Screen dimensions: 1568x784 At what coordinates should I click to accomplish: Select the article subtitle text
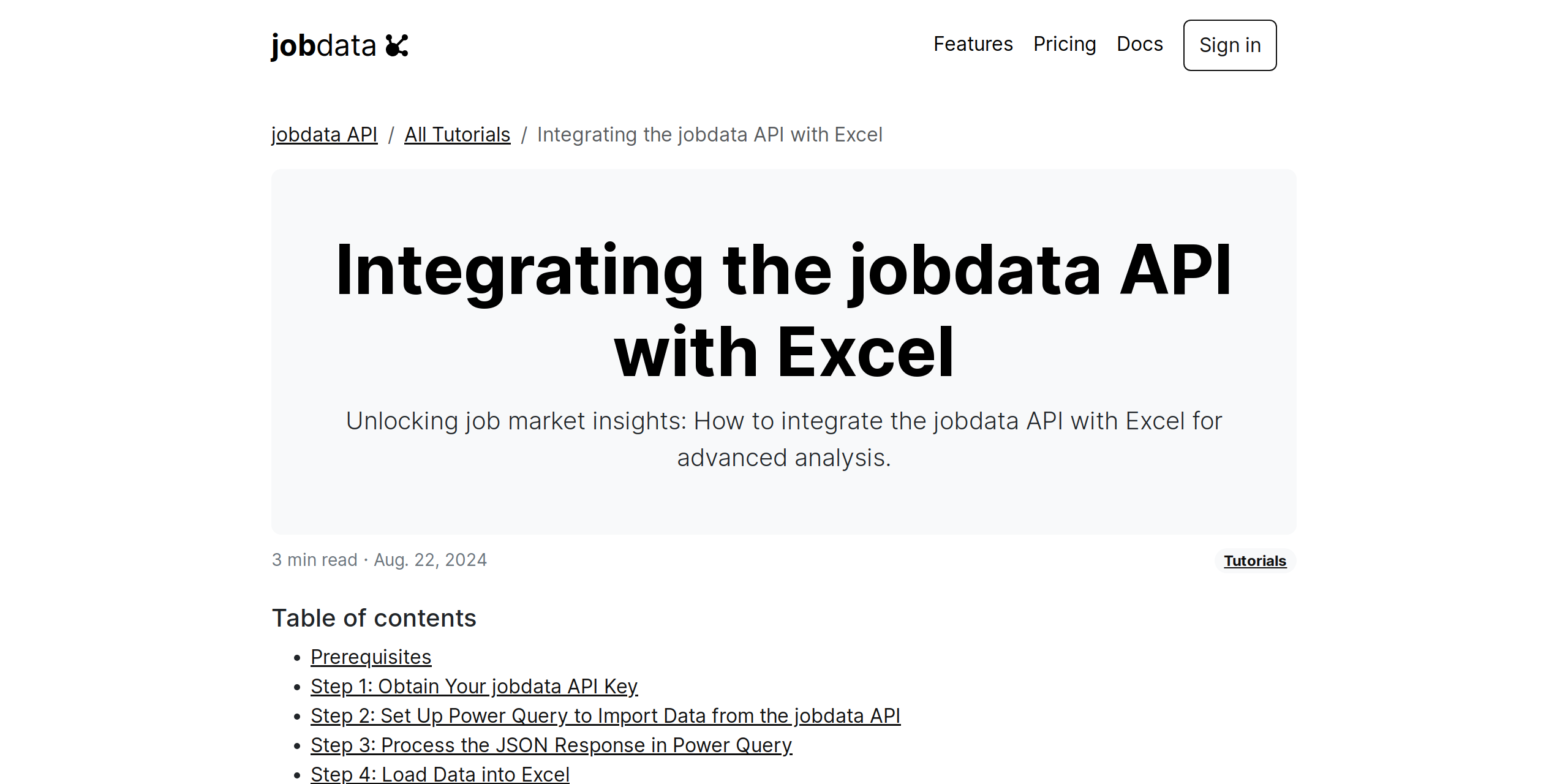coord(784,438)
